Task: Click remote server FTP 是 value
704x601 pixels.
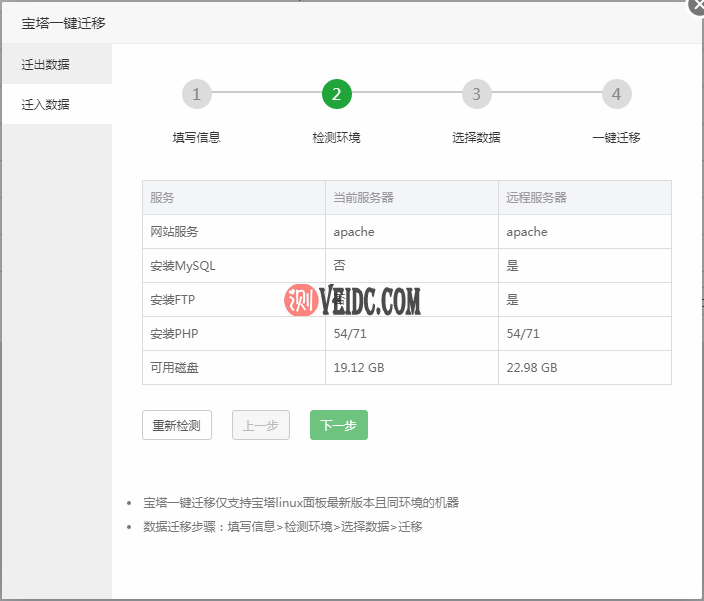Action: coord(512,299)
